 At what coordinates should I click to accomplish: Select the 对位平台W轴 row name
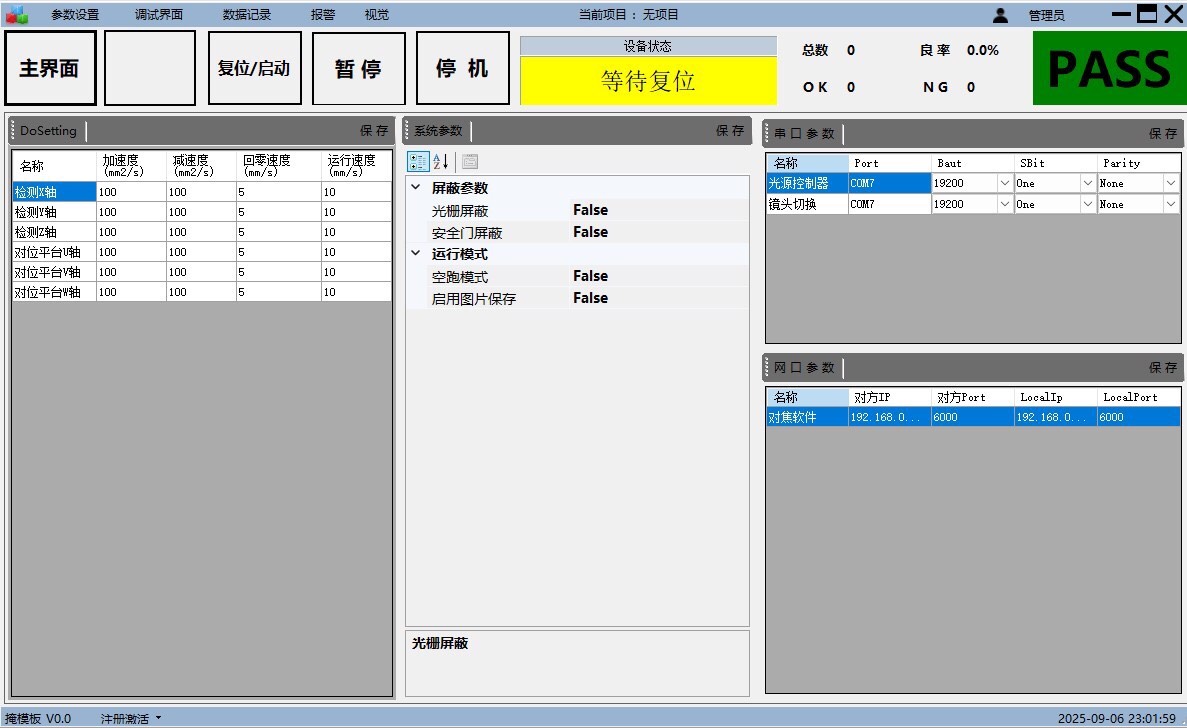coord(55,292)
